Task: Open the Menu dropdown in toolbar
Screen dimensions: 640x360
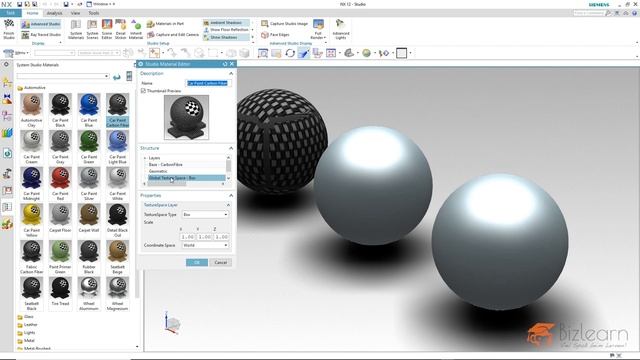Action: [x=16, y=53]
